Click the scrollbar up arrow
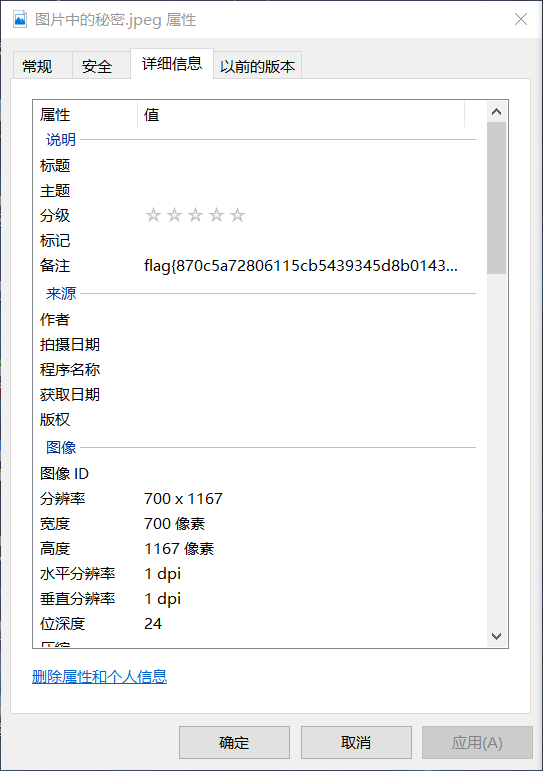 pyautogui.click(x=496, y=112)
